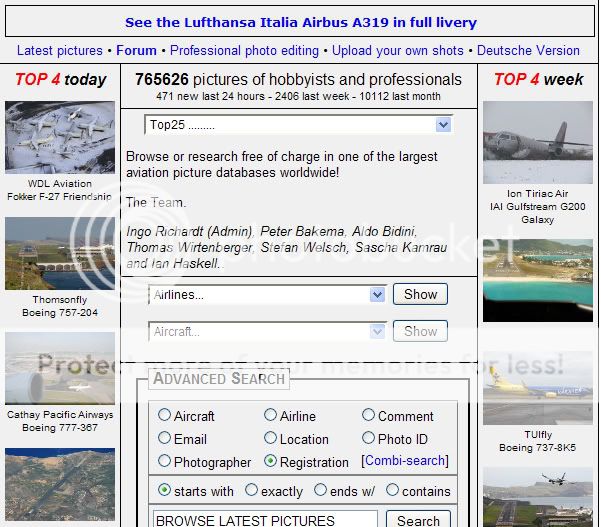The height and width of the screenshot is (527, 601).
Task: Open Ion Tiriac Air Gulfstream G200 thumbnail
Action: click(x=538, y=142)
